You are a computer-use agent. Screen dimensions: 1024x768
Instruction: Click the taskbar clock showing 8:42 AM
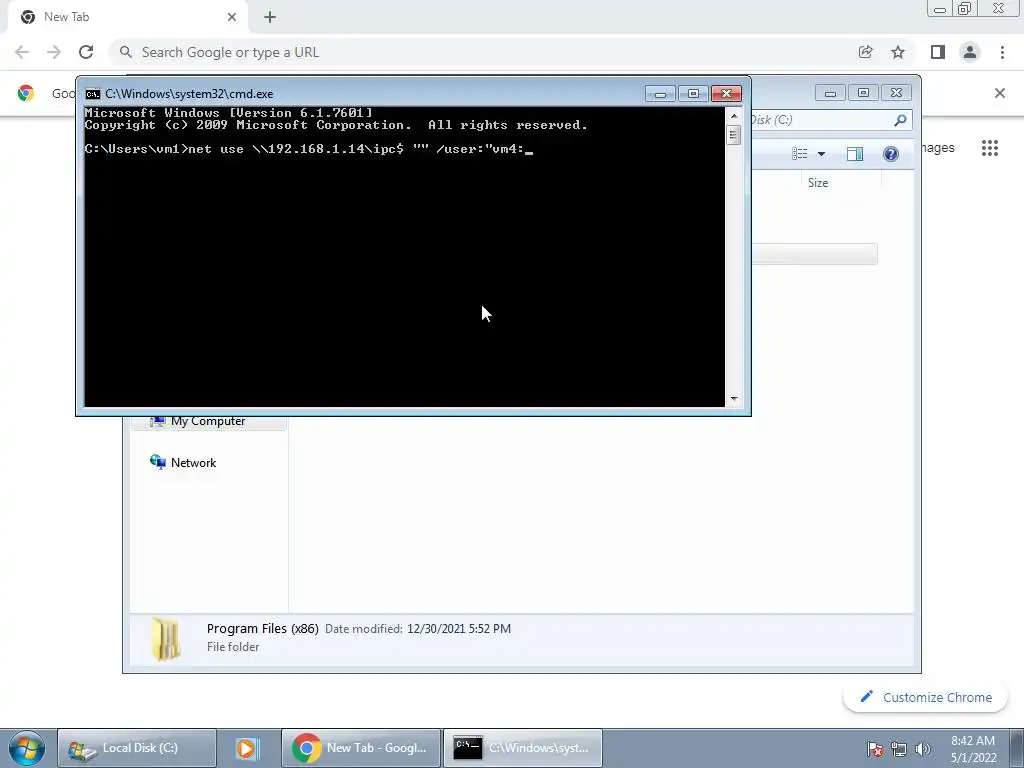click(973, 749)
